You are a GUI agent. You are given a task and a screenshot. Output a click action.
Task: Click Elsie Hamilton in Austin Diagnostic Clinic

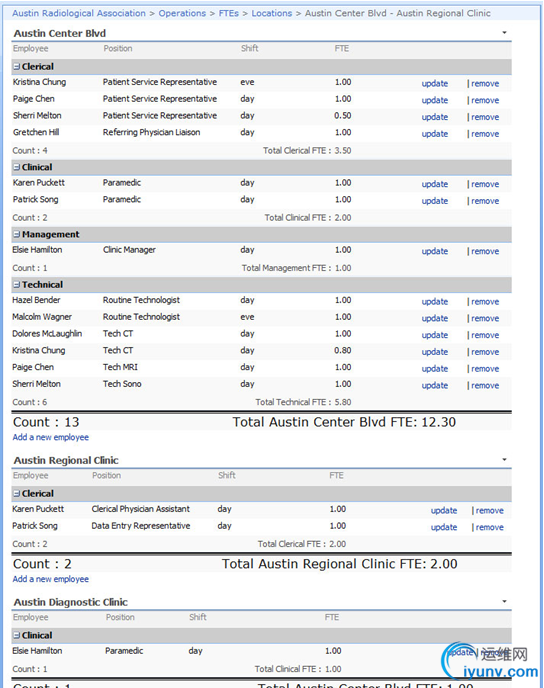[x=37, y=651]
